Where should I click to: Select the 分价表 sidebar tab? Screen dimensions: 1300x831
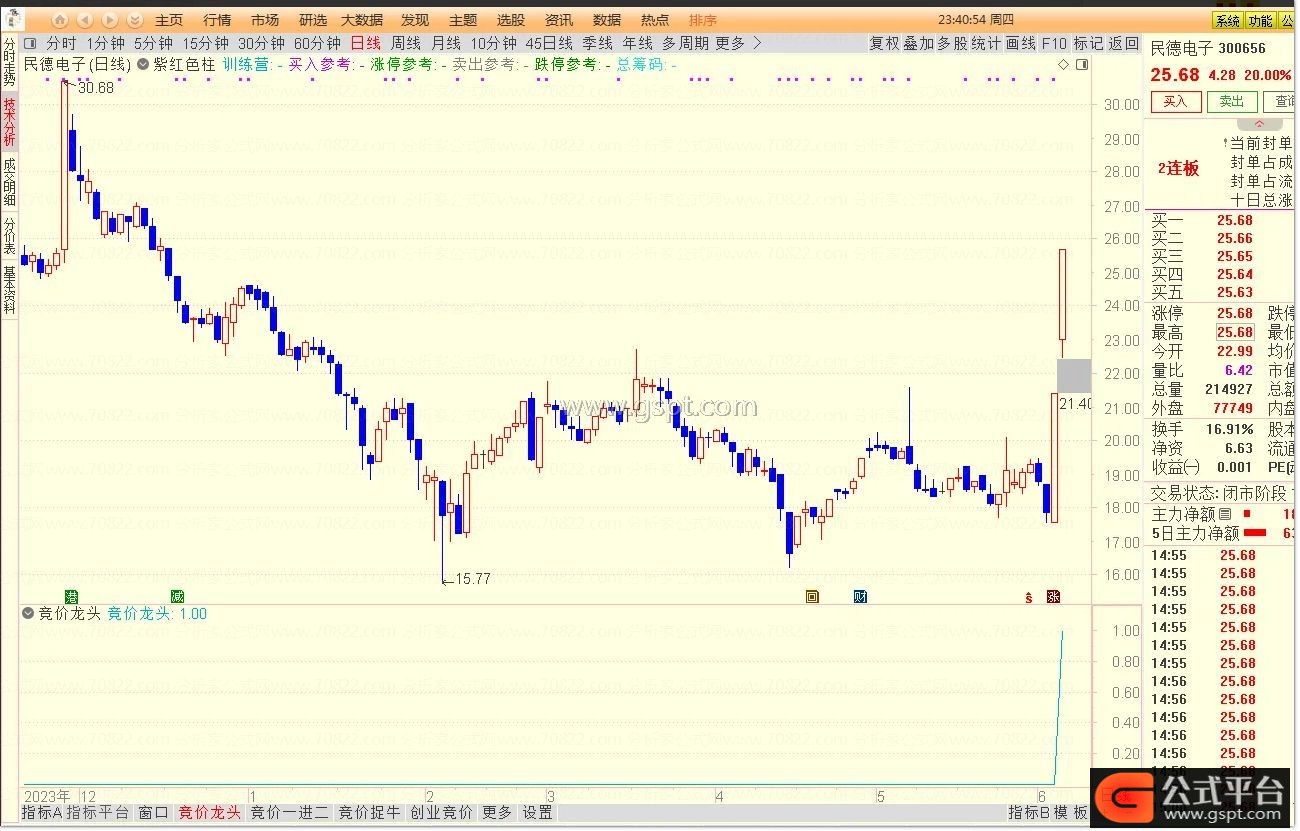9,236
